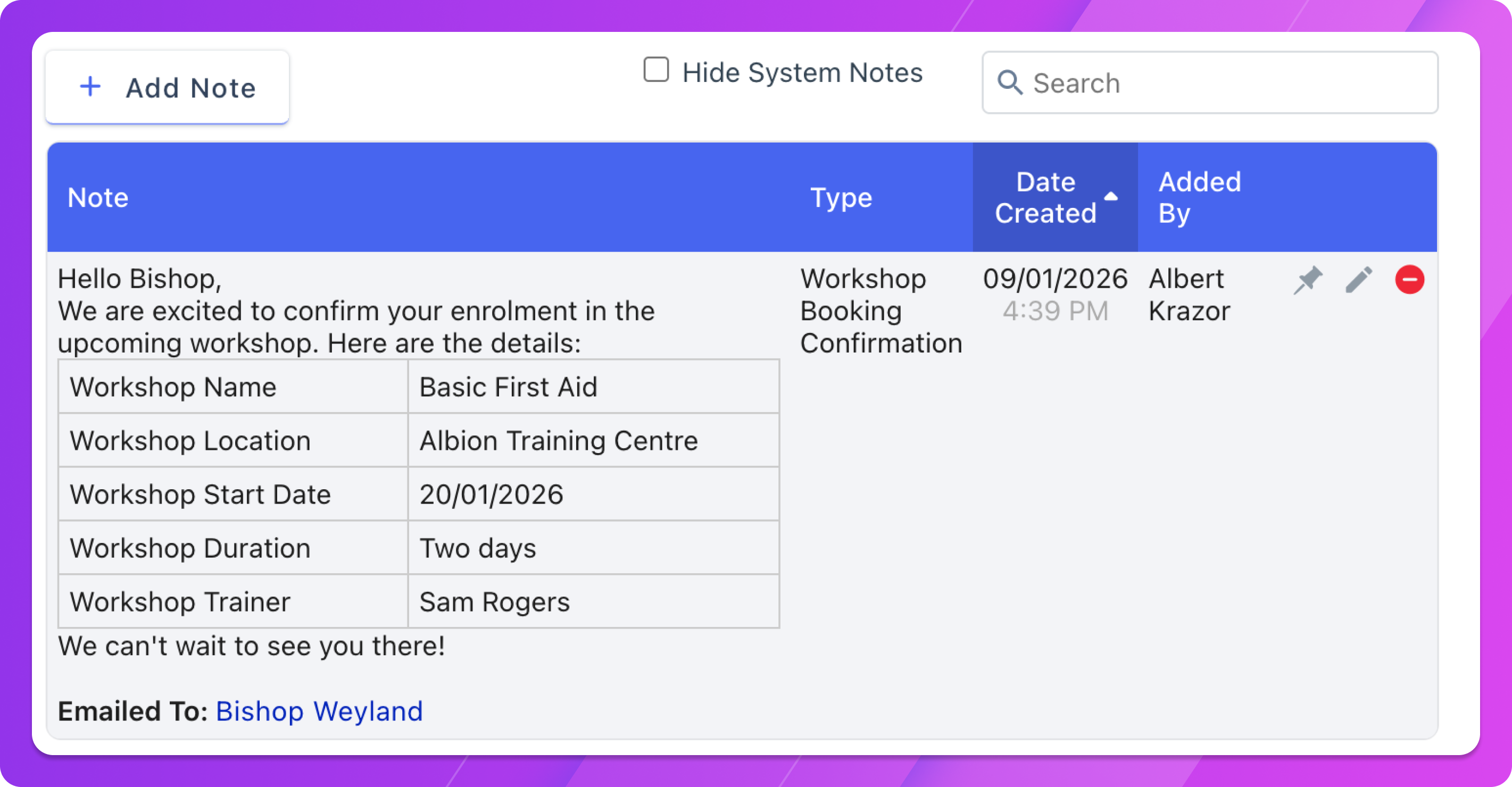This screenshot has width=1512, height=787.
Task: Click the Workshop Trainer label cell
Action: (x=234, y=601)
